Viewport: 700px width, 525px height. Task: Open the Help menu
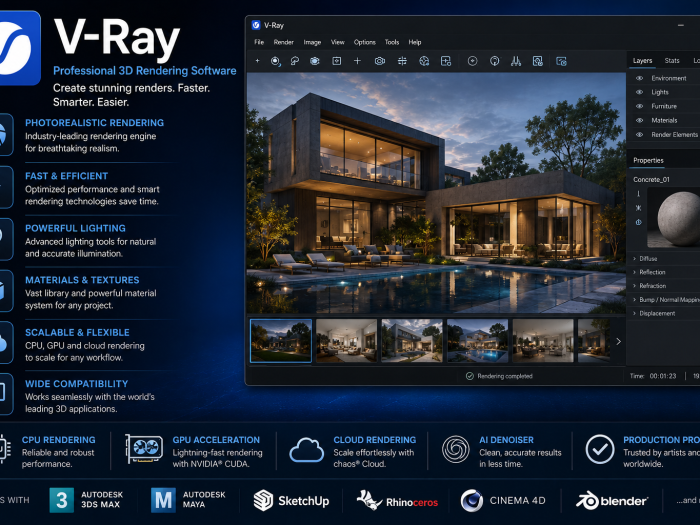[415, 42]
